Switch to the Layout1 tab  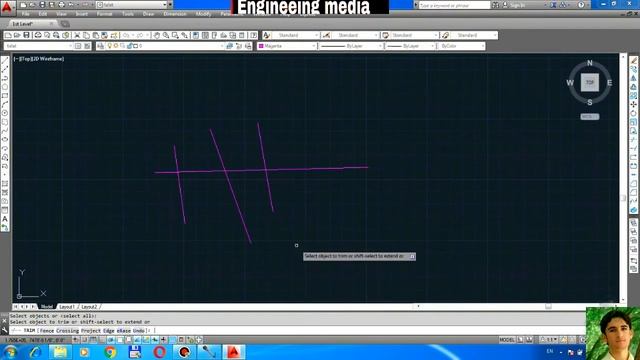67,307
